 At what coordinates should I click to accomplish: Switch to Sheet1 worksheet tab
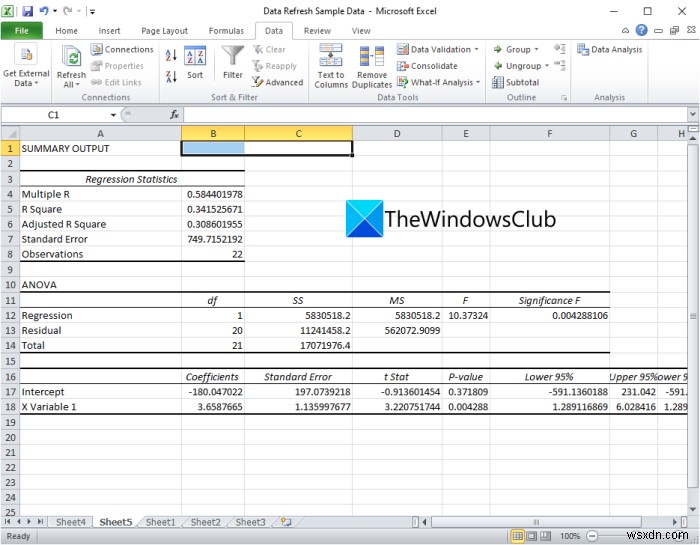tap(160, 522)
